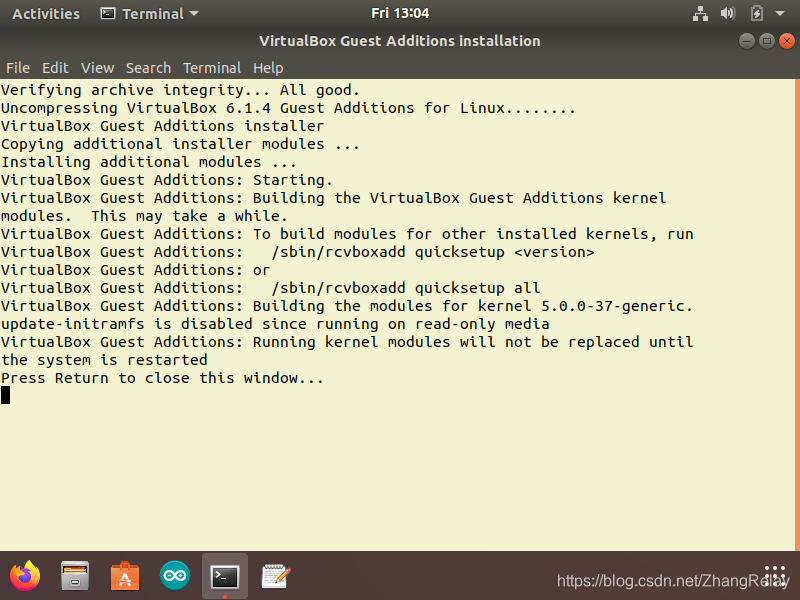Click 'Installing additional modules ...' line
This screenshot has height=600, width=800.
pyautogui.click(x=148, y=162)
